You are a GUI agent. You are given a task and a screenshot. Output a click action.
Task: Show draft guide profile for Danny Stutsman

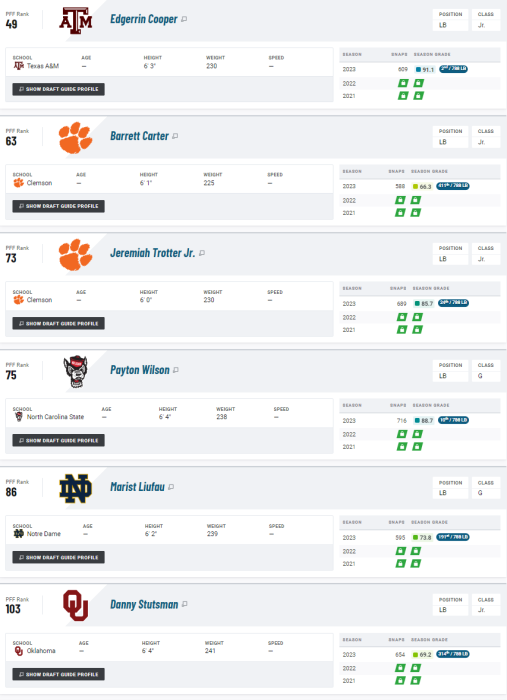[58, 674]
